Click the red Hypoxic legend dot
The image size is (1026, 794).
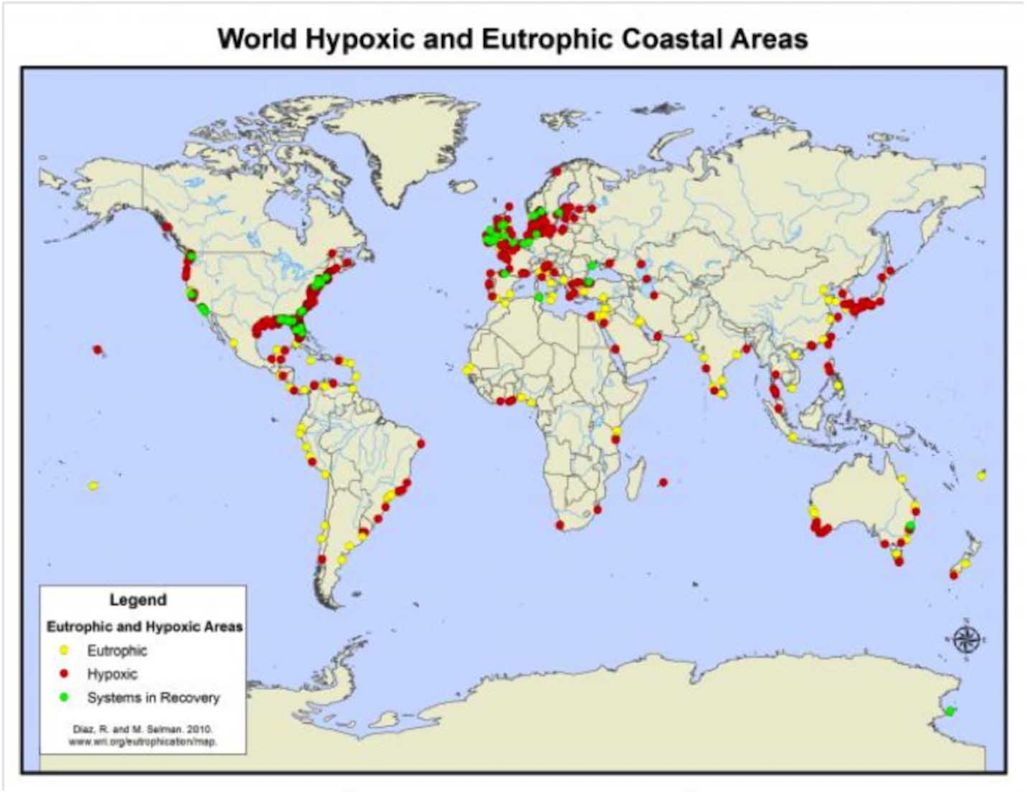pos(64,674)
